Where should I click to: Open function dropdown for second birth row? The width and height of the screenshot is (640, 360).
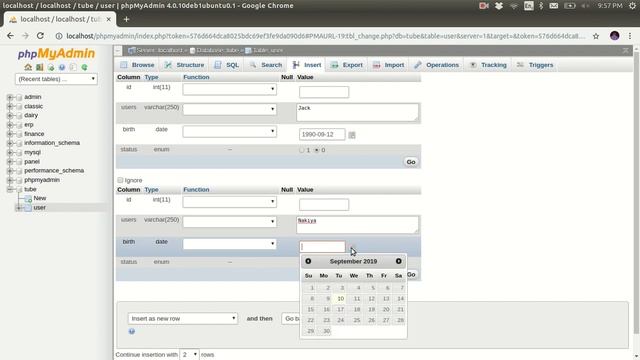(x=229, y=244)
